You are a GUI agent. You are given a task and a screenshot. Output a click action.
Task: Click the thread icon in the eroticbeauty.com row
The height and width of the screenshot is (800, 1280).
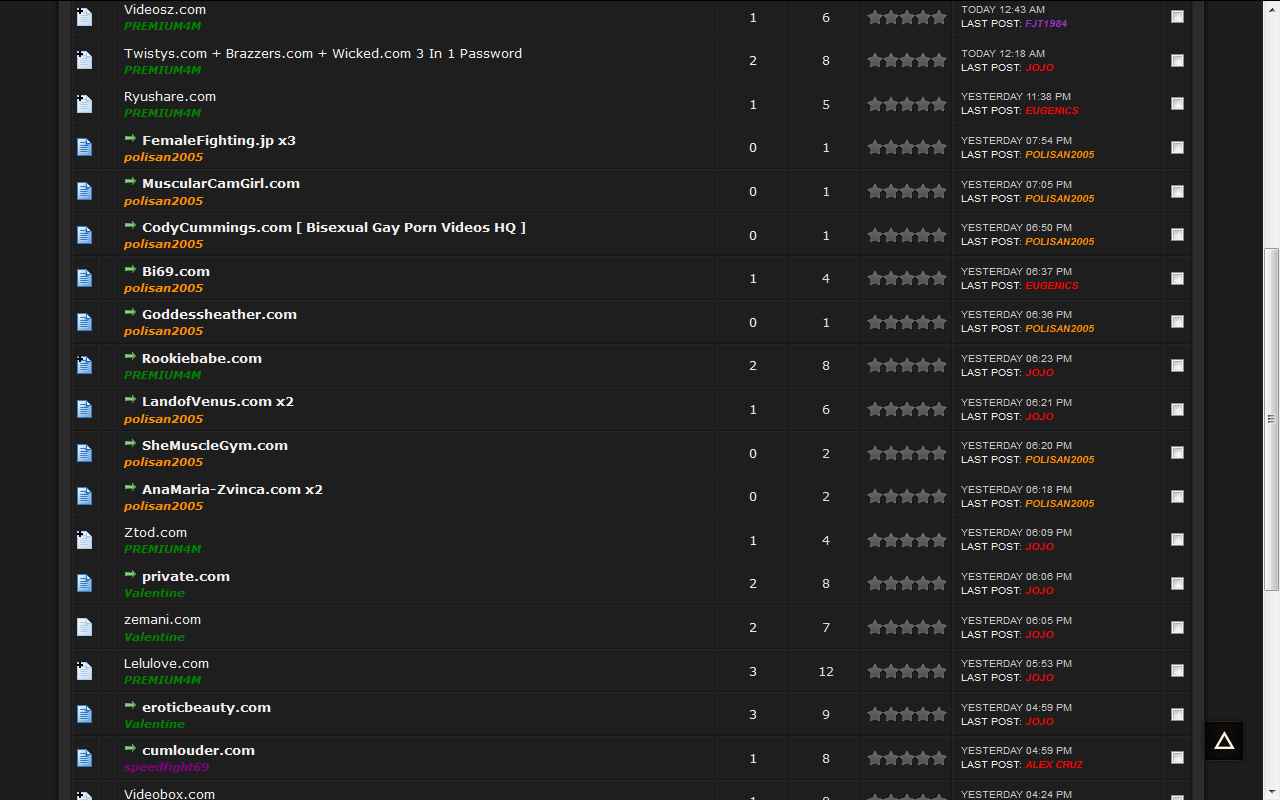tap(84, 715)
